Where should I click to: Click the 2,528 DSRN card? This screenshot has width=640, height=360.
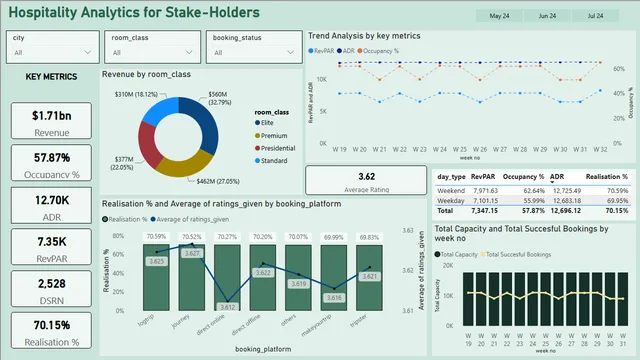click(51, 289)
